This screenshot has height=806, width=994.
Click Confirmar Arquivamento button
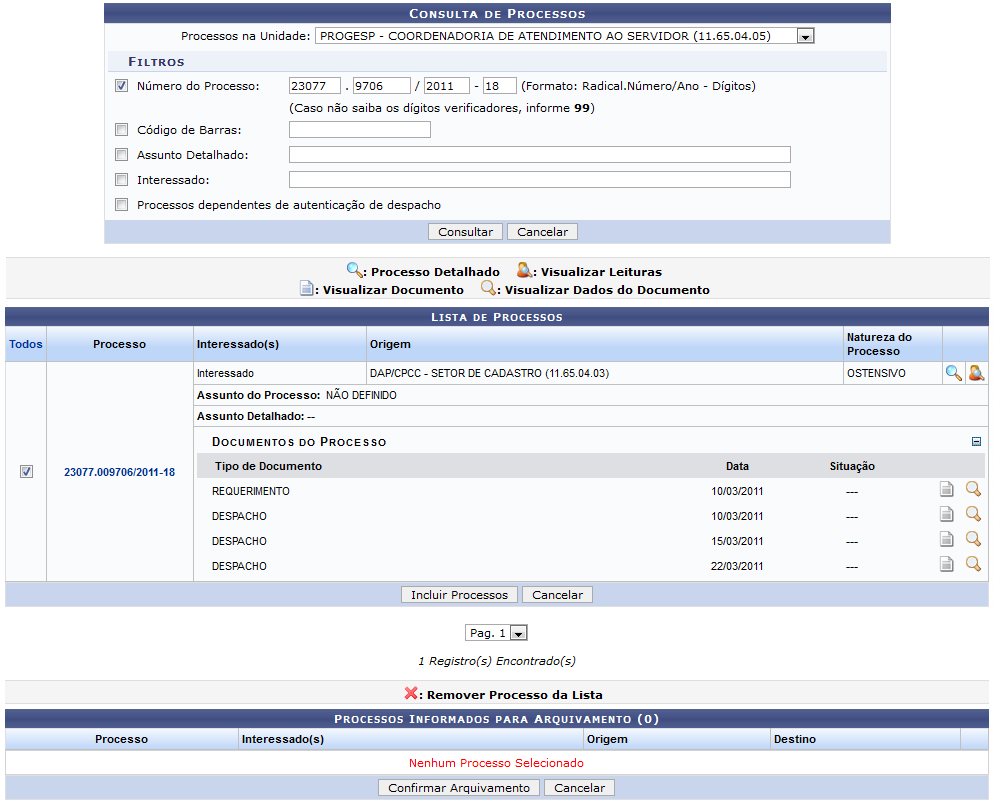tap(459, 788)
